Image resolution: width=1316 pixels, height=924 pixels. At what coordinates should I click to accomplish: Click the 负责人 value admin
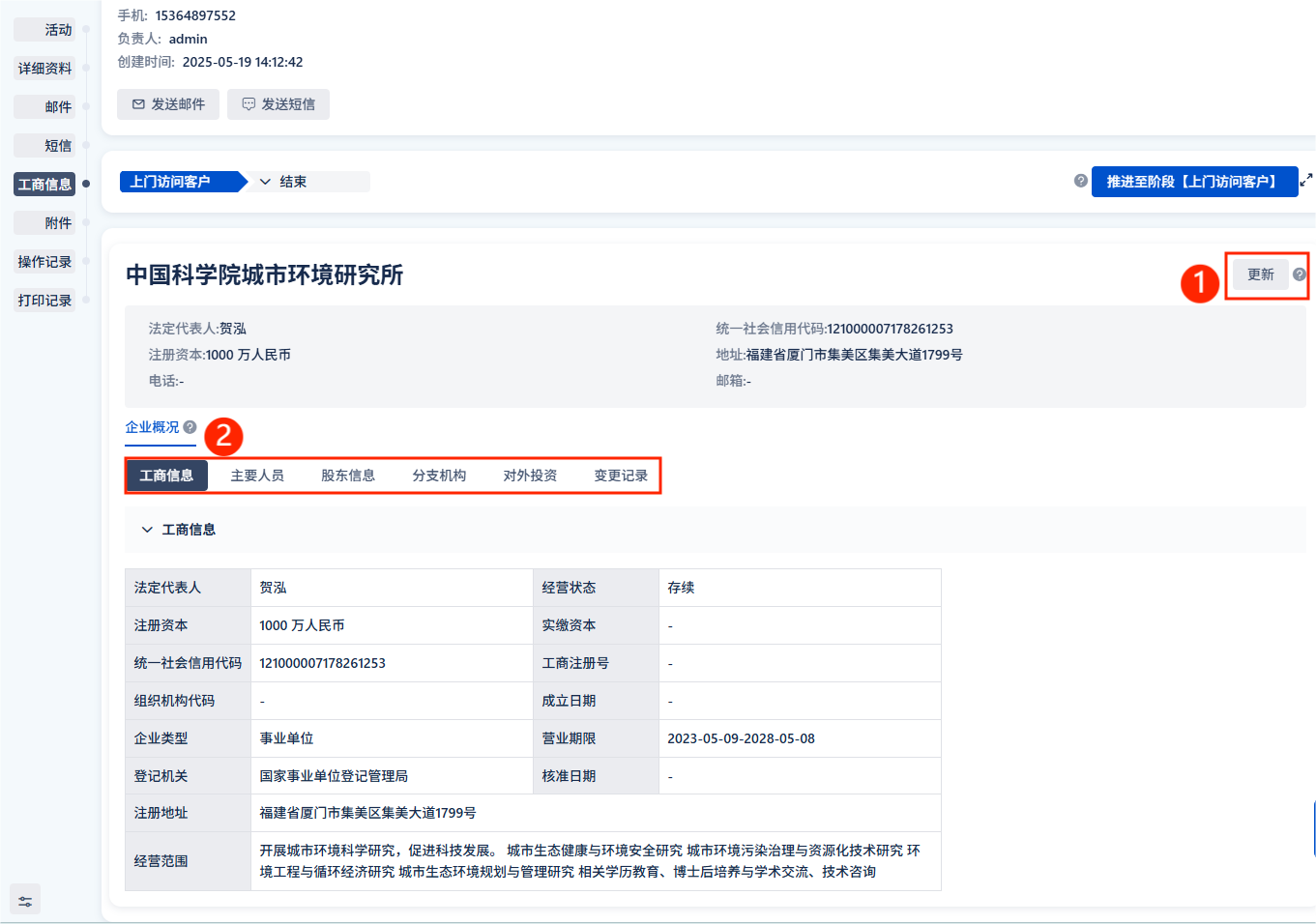point(188,39)
